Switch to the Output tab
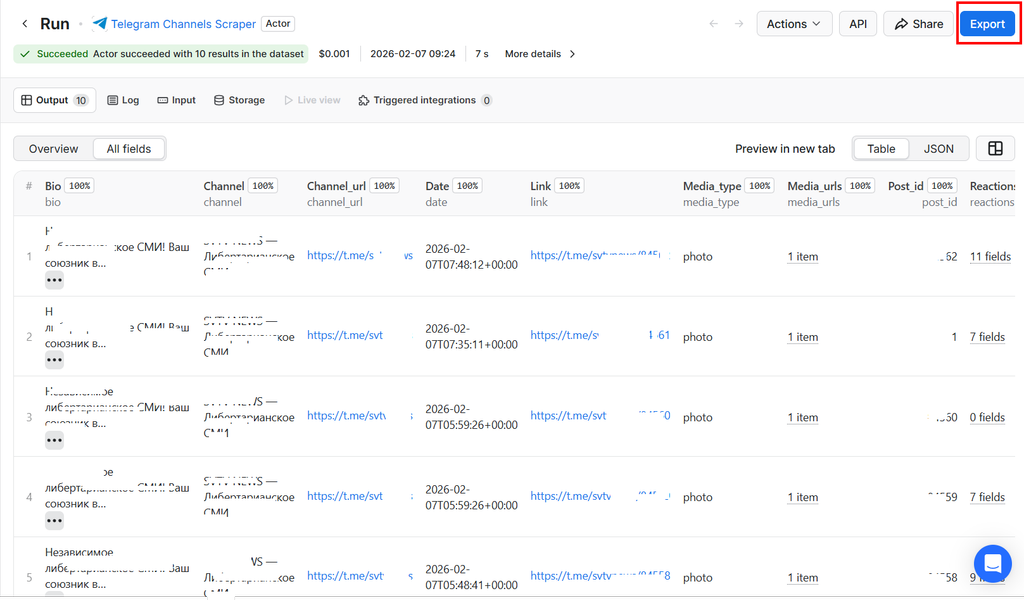The height and width of the screenshot is (600, 1024). (x=54, y=100)
